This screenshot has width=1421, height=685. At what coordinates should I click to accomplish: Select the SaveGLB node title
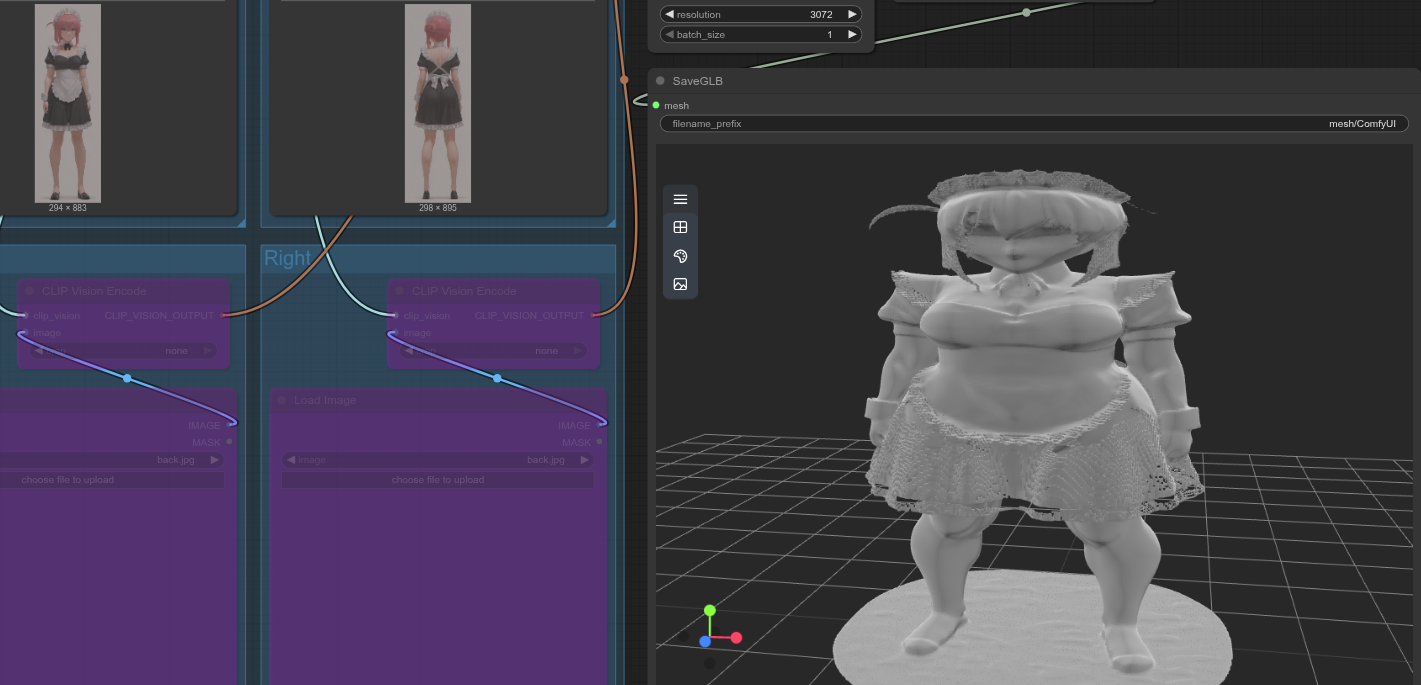coord(697,81)
